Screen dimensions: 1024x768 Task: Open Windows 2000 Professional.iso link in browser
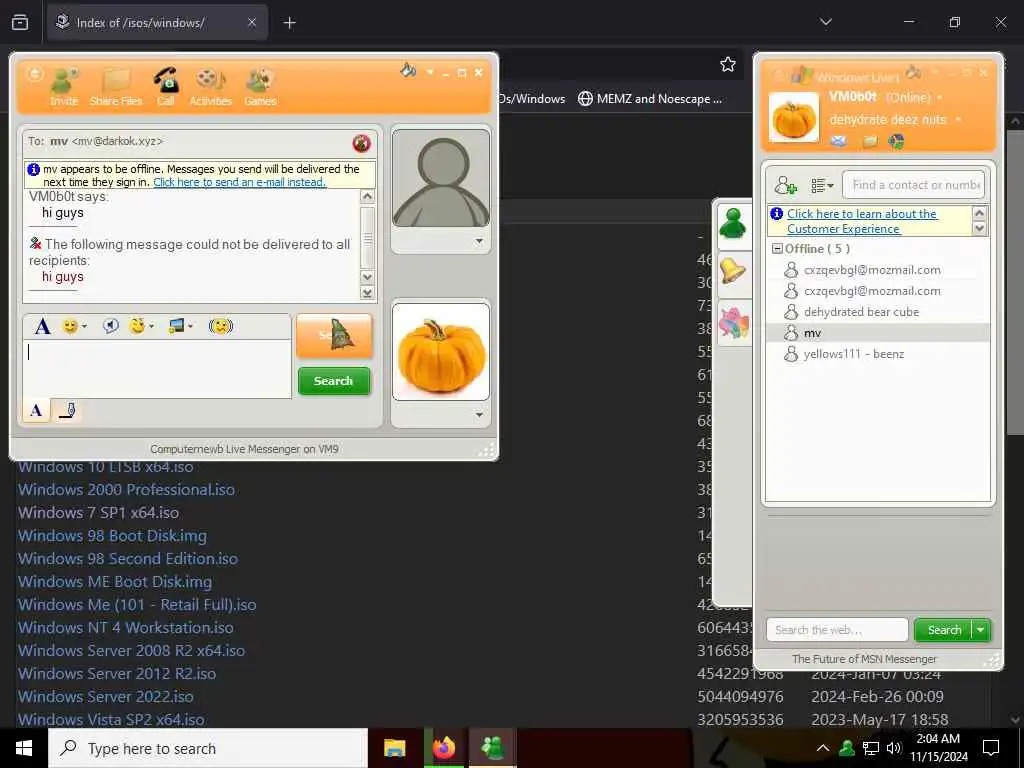click(x=126, y=490)
